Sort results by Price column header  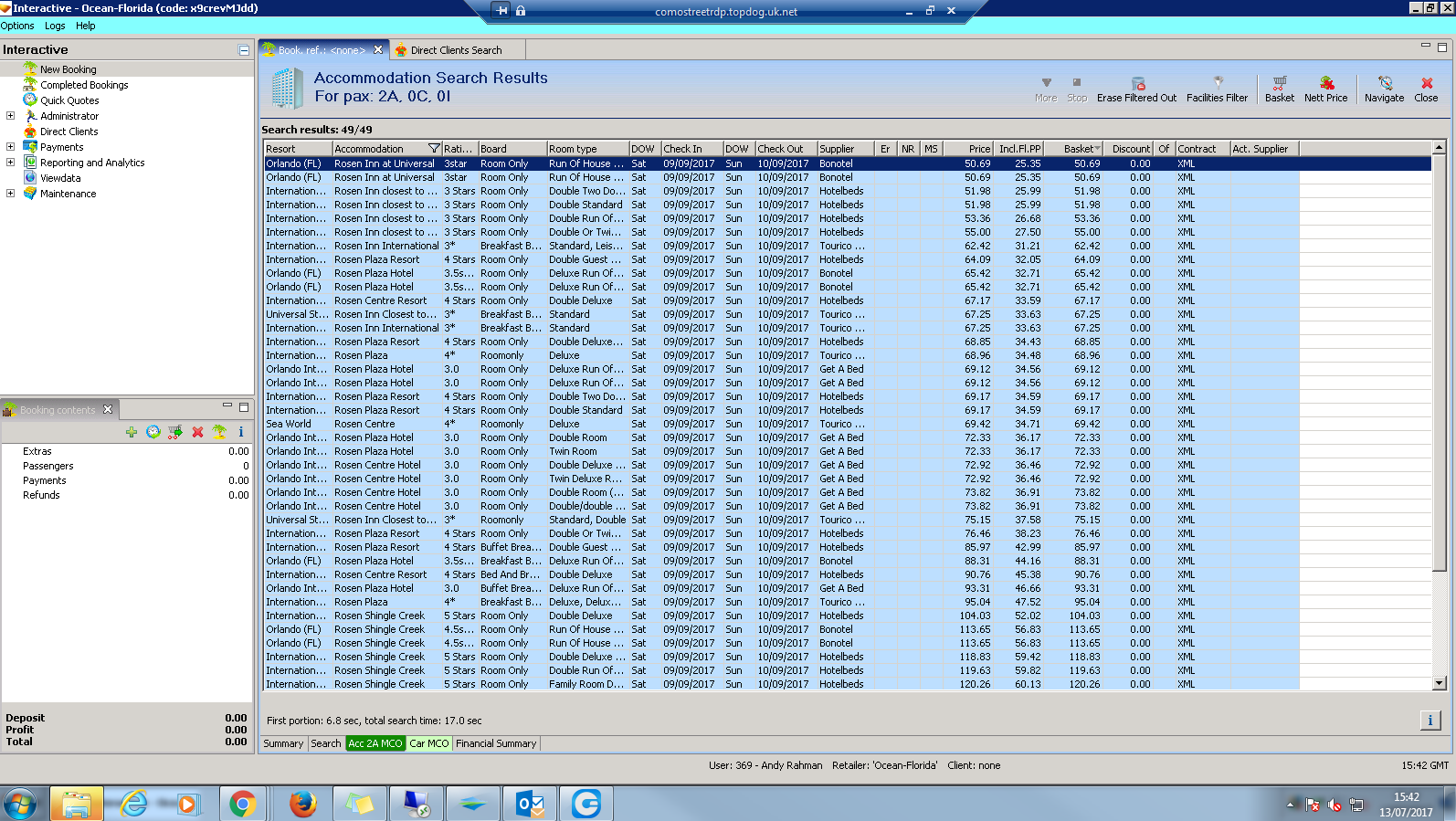pyautogui.click(x=968, y=149)
